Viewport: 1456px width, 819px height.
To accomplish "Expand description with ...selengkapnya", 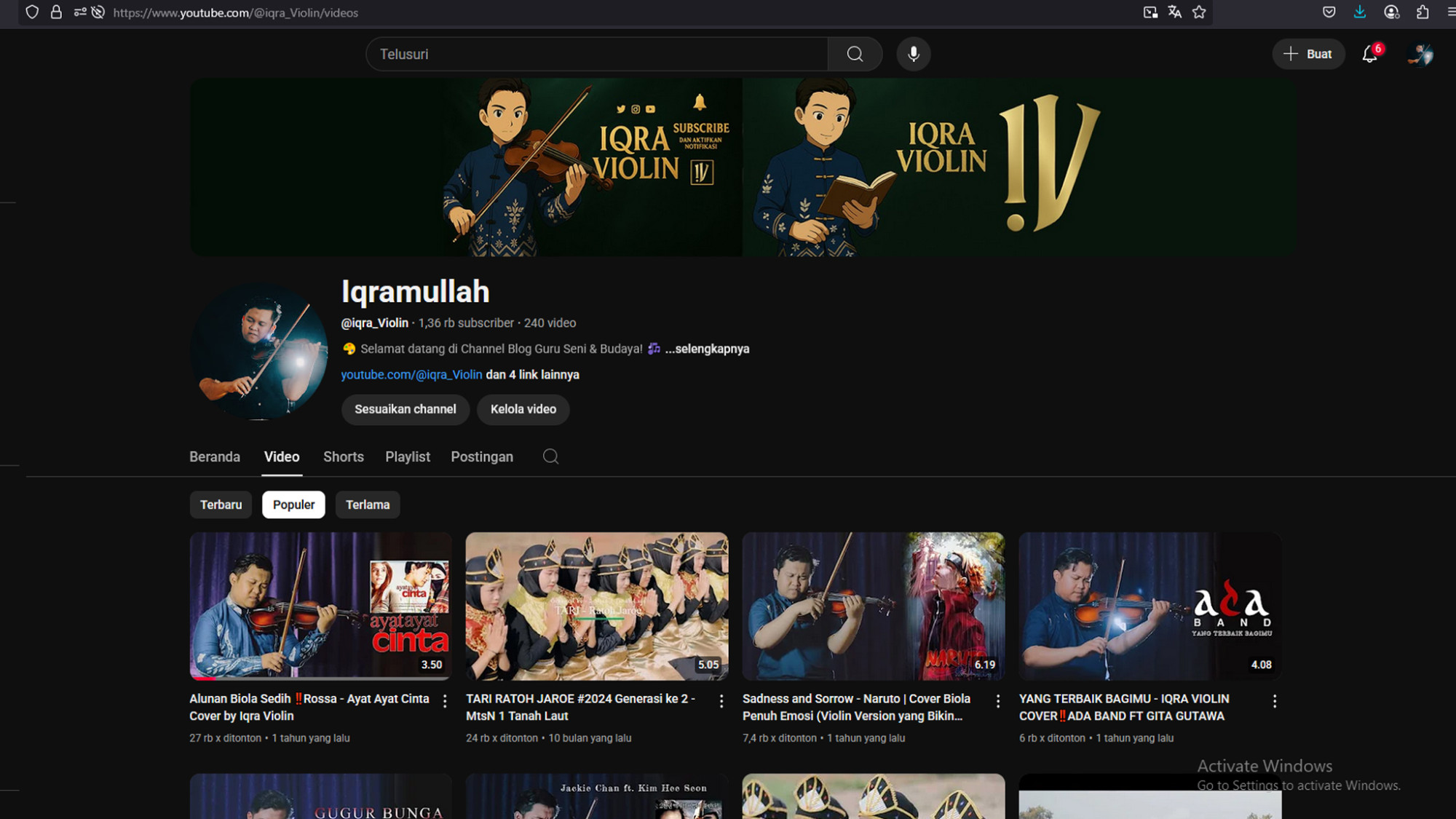I will pyautogui.click(x=707, y=349).
